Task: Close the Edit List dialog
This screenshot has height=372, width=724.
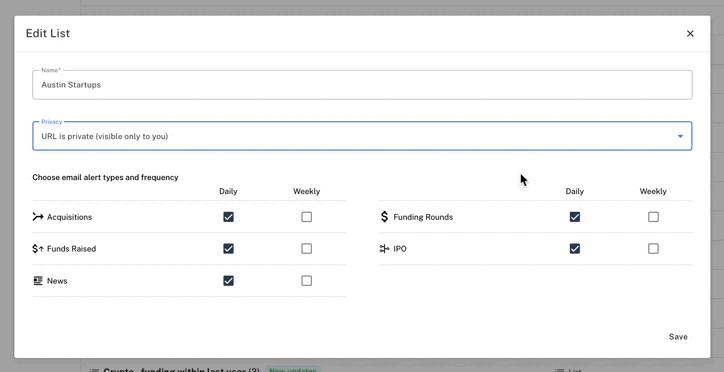Action: (690, 33)
